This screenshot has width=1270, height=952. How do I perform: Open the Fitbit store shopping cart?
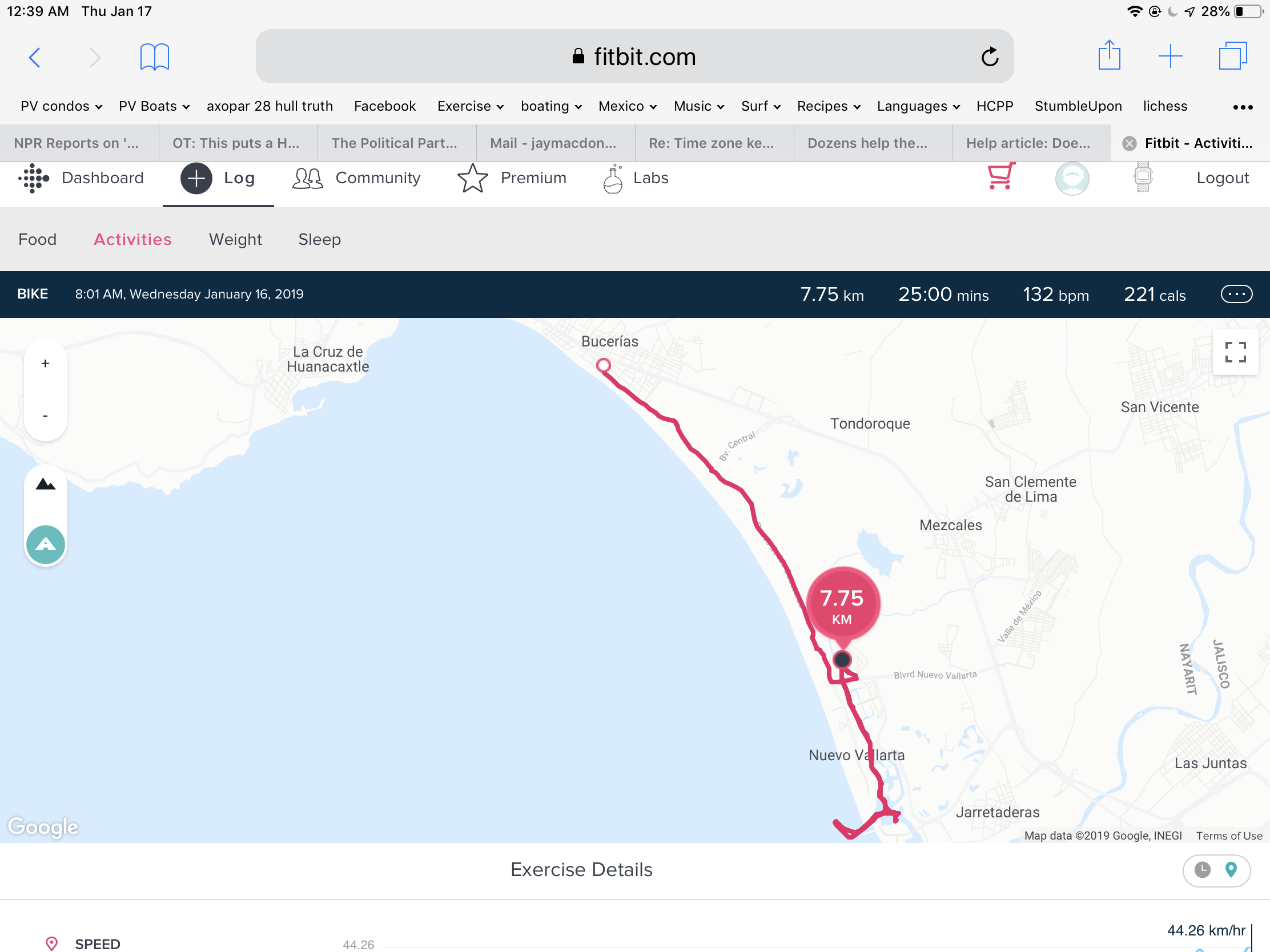[x=1000, y=177]
